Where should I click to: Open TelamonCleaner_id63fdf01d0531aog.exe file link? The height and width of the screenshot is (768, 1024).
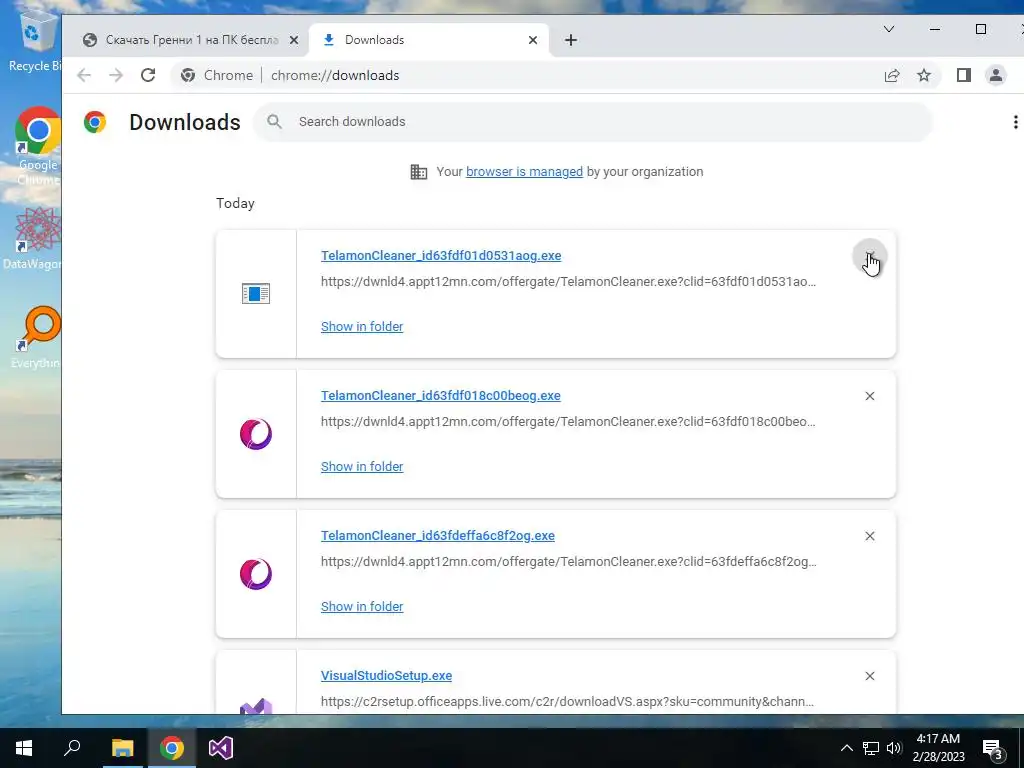[x=441, y=255]
